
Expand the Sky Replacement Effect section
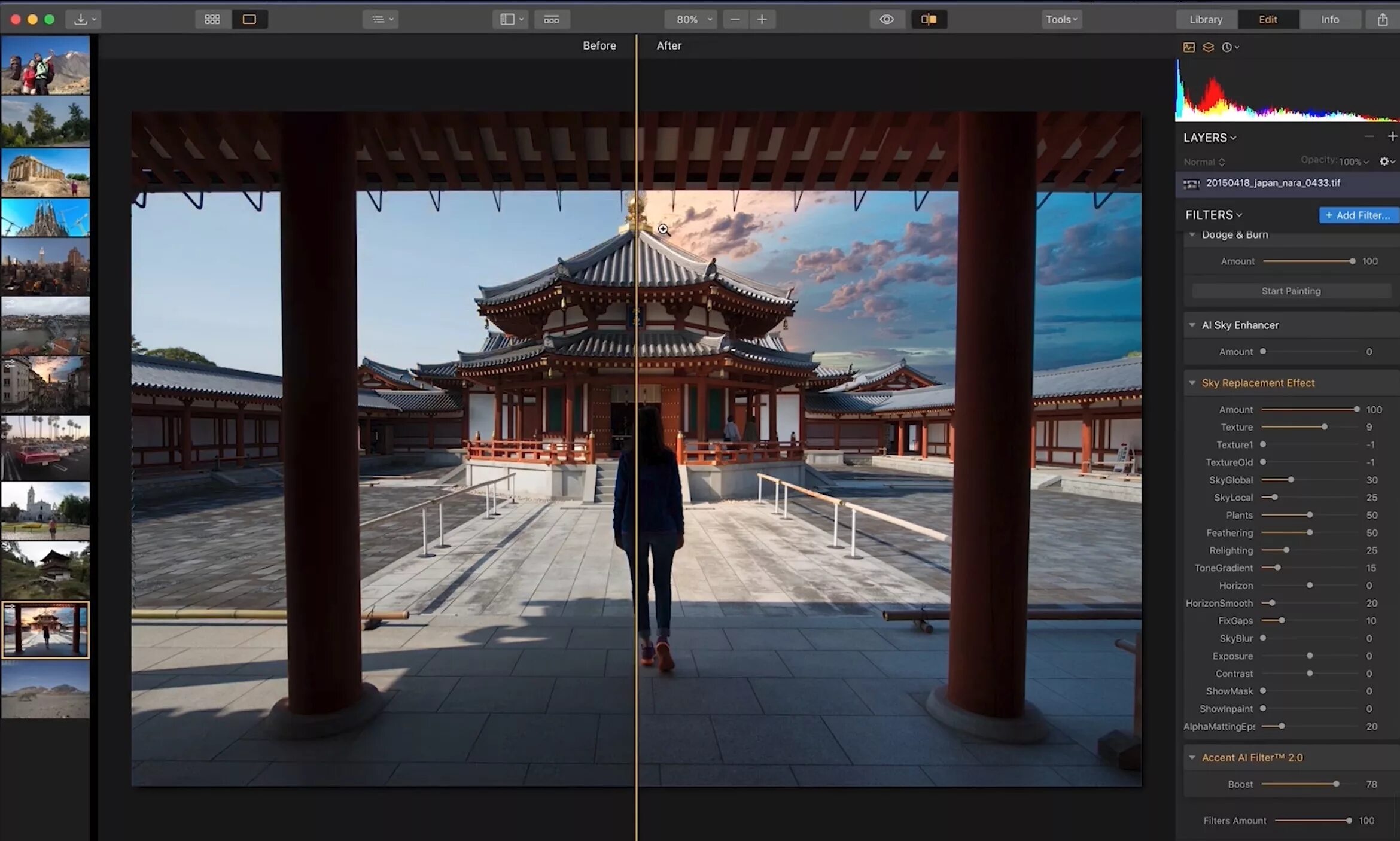tap(1193, 382)
